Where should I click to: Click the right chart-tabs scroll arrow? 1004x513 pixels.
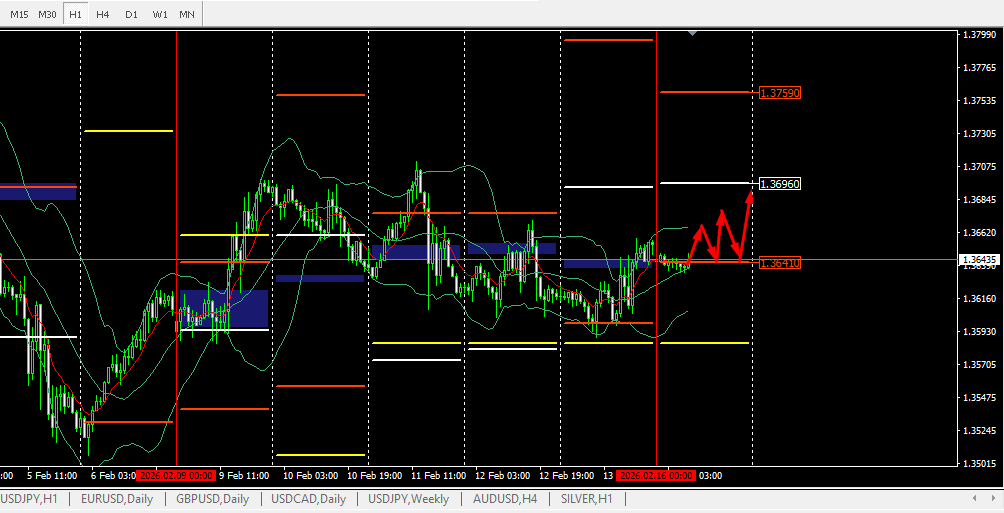(994, 498)
